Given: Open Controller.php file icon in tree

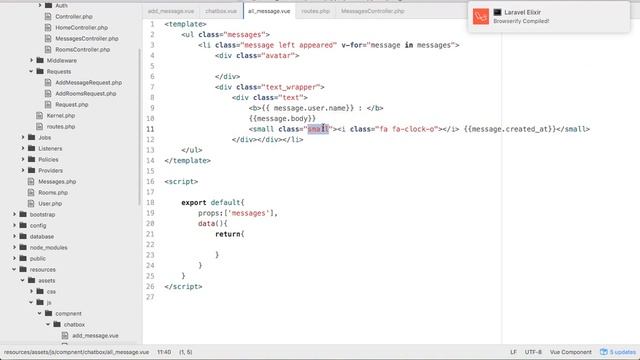Looking at the screenshot, I should 48,16.
